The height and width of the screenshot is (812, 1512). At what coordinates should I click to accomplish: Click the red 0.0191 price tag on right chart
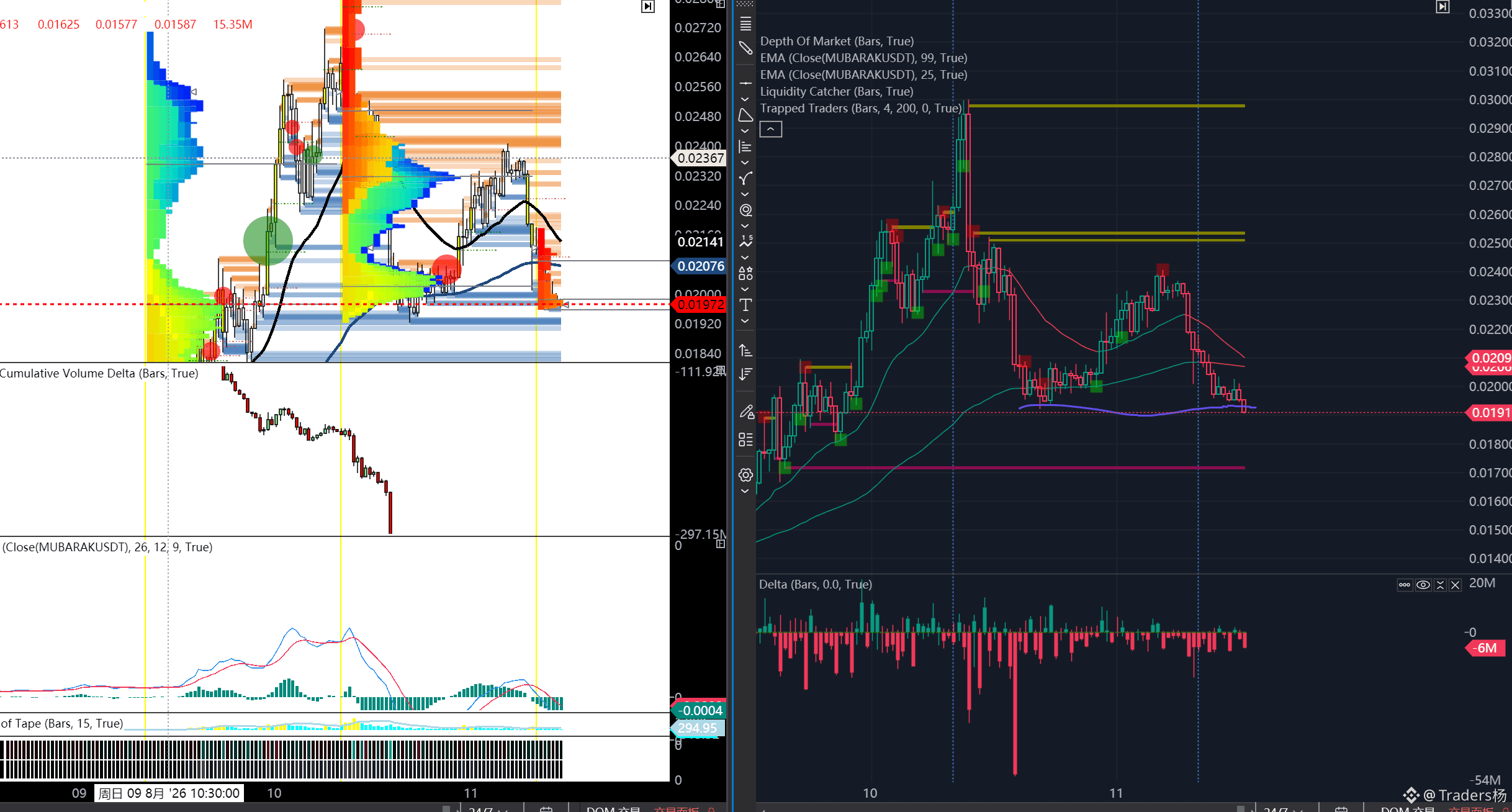coord(1490,413)
